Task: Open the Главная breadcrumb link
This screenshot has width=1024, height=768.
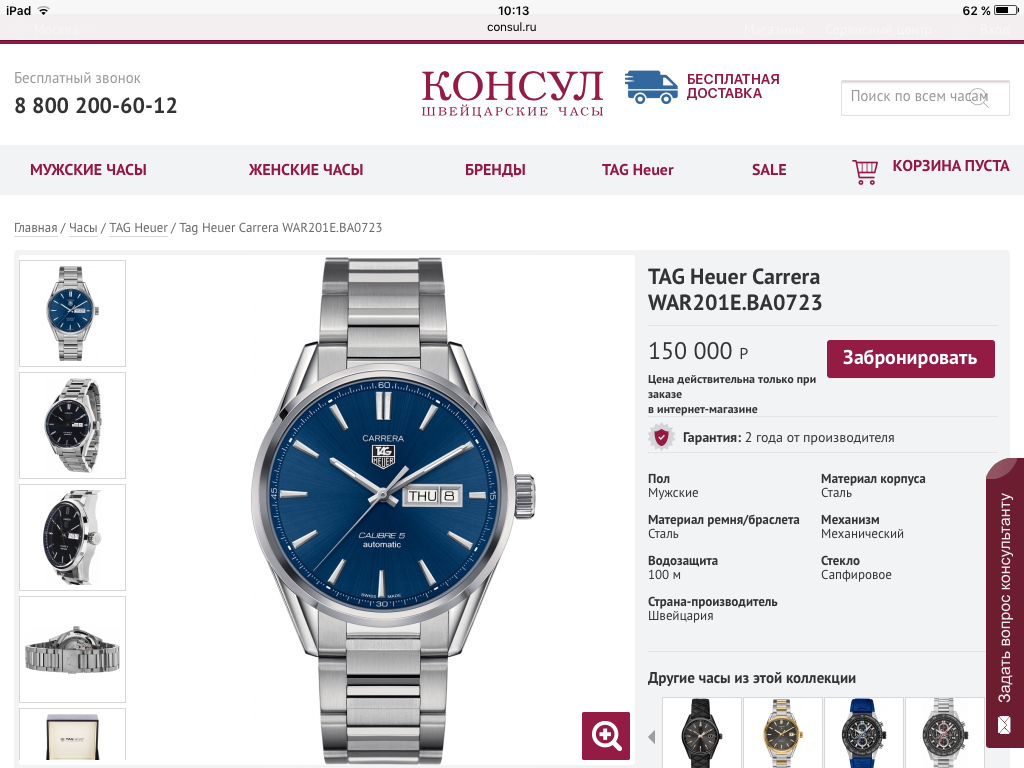Action: pyautogui.click(x=36, y=228)
